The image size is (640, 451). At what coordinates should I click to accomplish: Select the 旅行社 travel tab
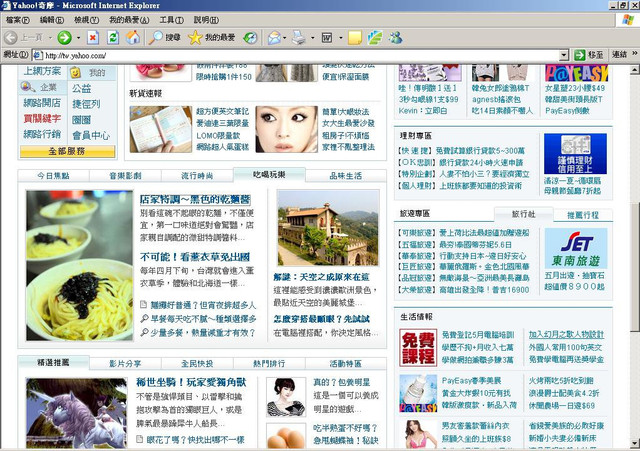coord(524,214)
